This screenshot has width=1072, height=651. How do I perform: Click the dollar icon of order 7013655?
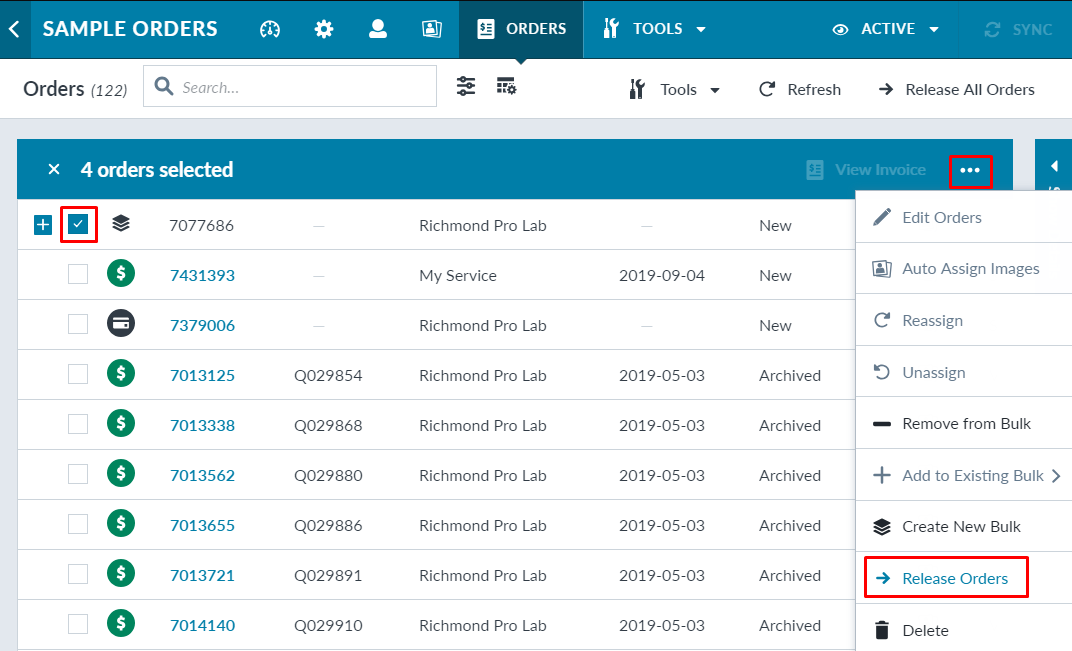click(x=121, y=523)
